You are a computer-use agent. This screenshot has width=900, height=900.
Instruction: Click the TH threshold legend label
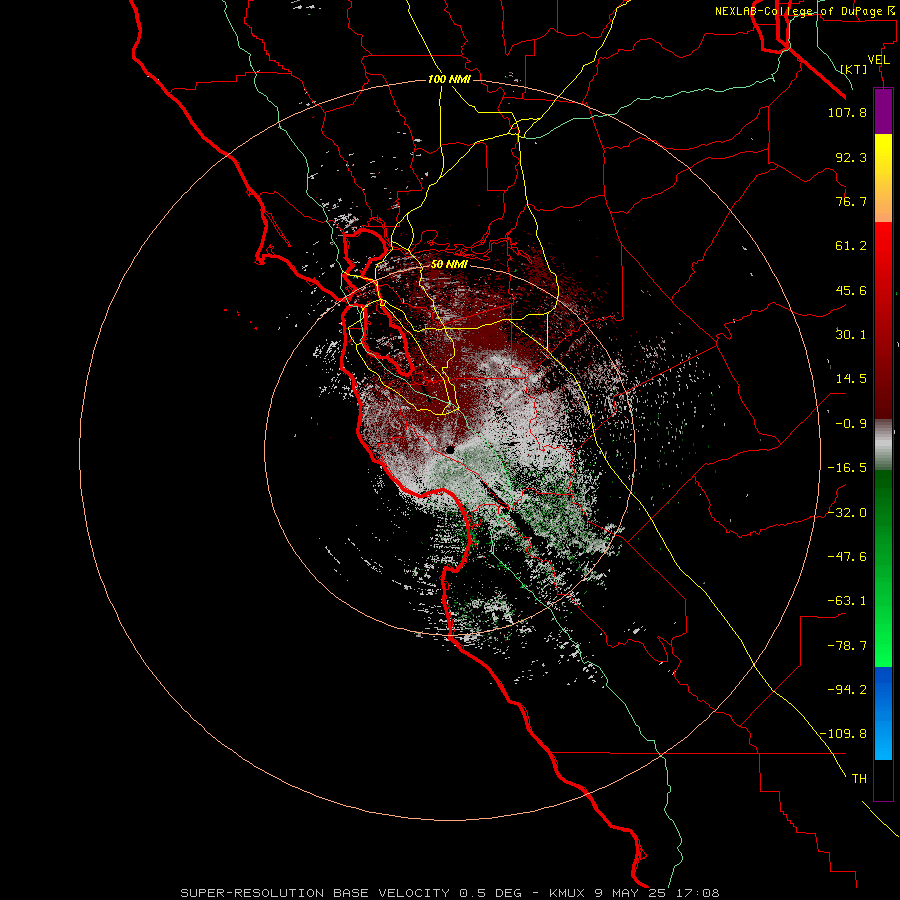pyautogui.click(x=859, y=779)
